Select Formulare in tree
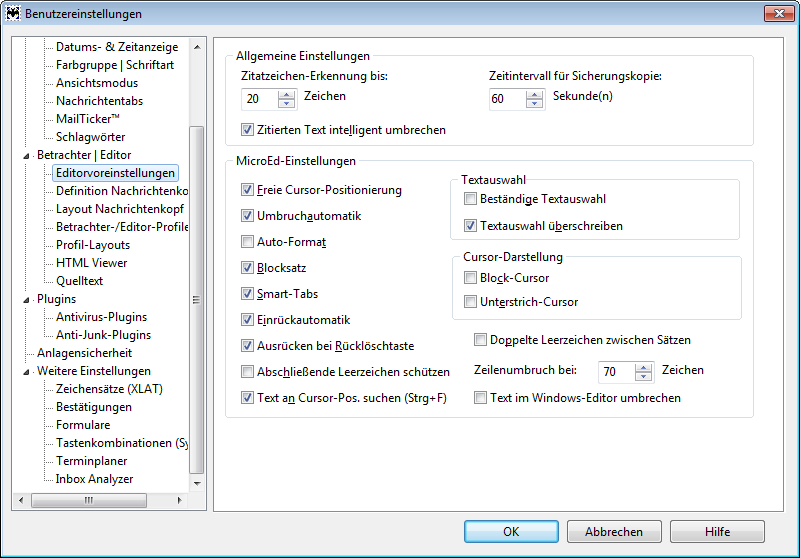The image size is (800, 558). click(83, 425)
